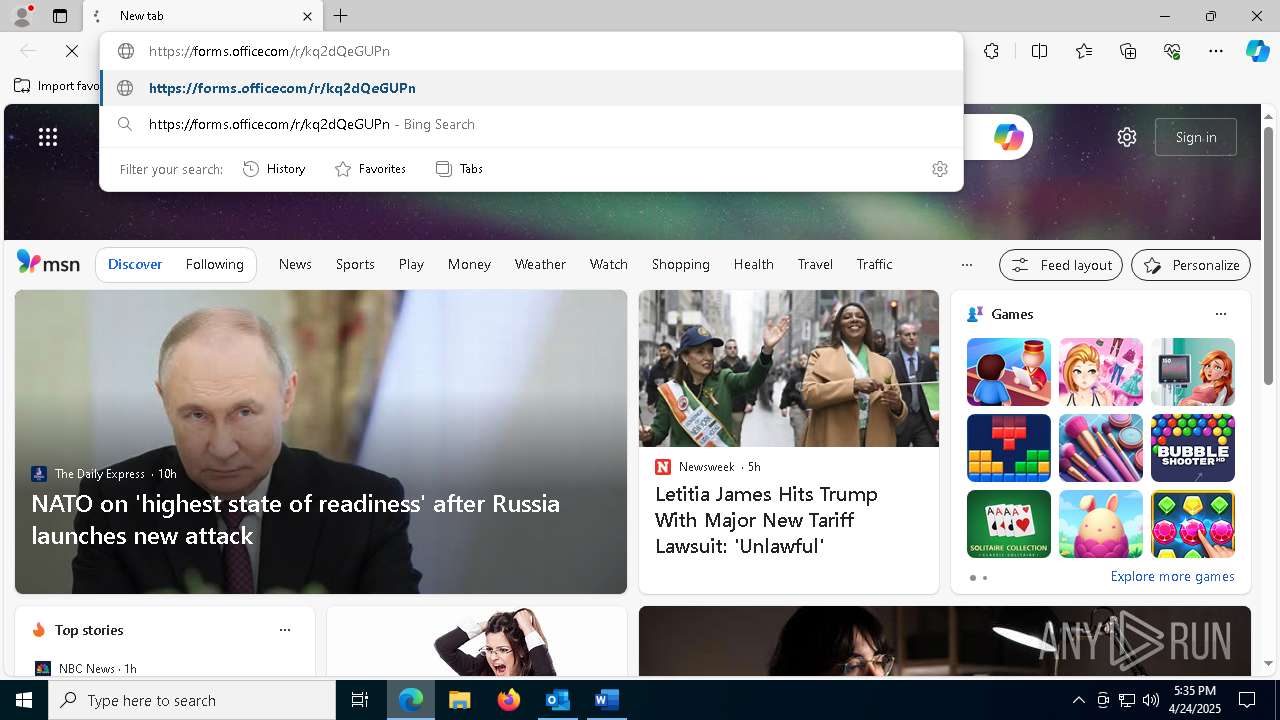Switch to the Discover tab
1280x720 pixels.
point(135,264)
